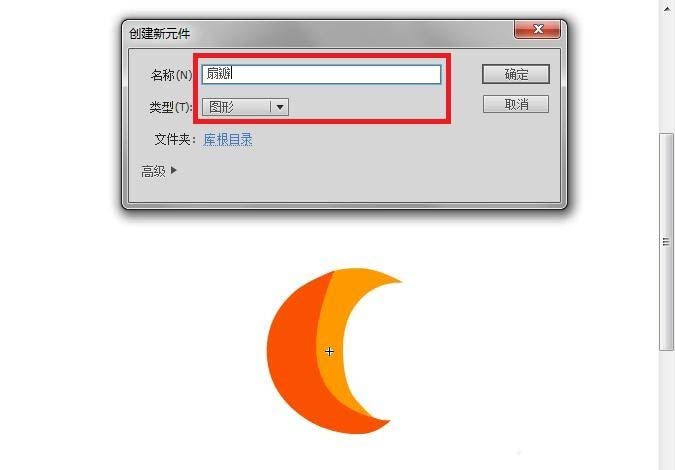Cancel the dialog with 取消
This screenshot has width=675, height=470.
pos(516,104)
